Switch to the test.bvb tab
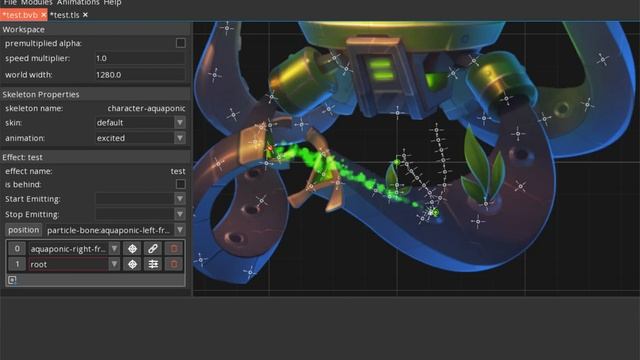Screen dimensions: 640x360 pyautogui.click(x=20, y=15)
